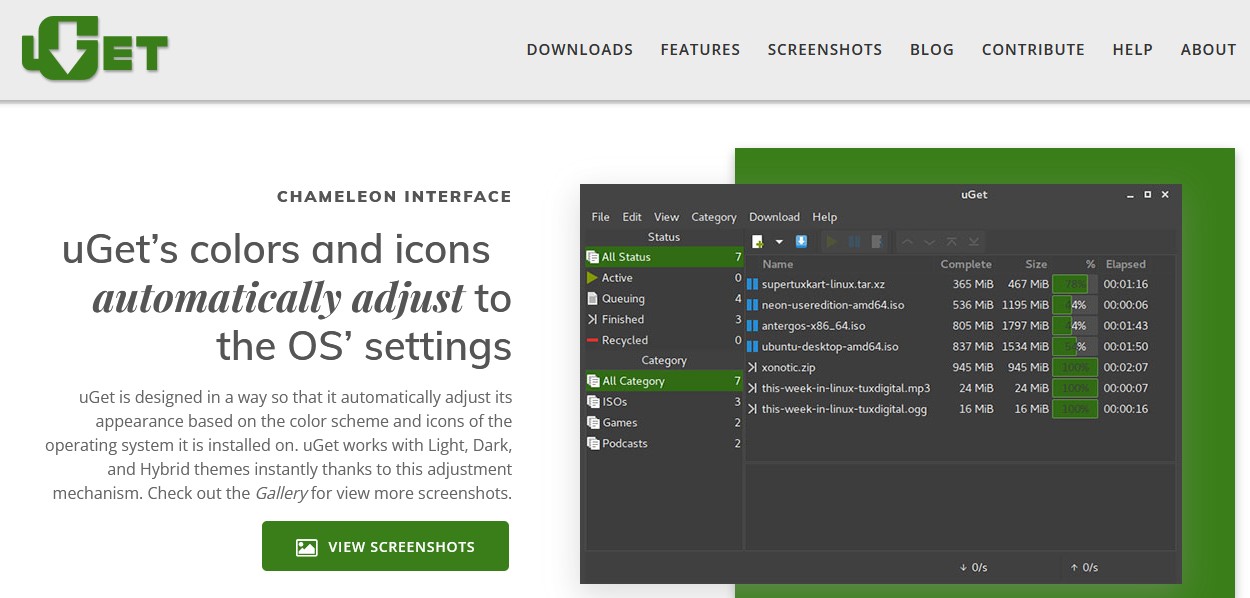Viewport: 1250px width, 598px height.
Task: Click the All Category icon in sidebar
Action: [x=593, y=381]
